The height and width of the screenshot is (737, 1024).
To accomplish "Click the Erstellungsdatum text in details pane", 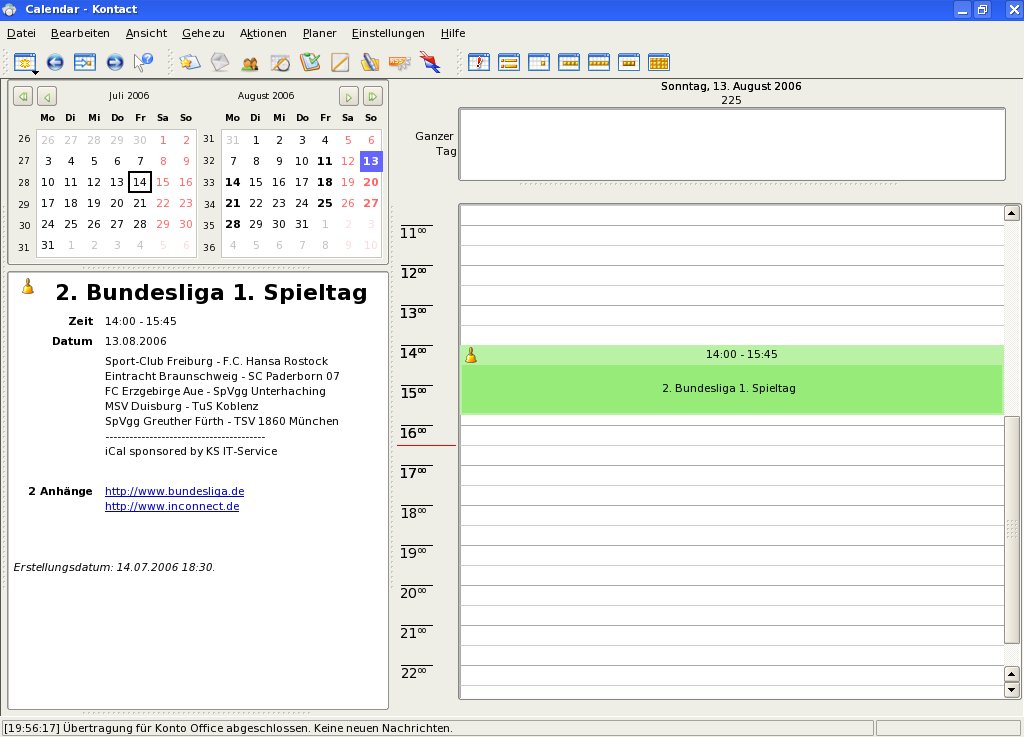I will pyautogui.click(x=114, y=567).
